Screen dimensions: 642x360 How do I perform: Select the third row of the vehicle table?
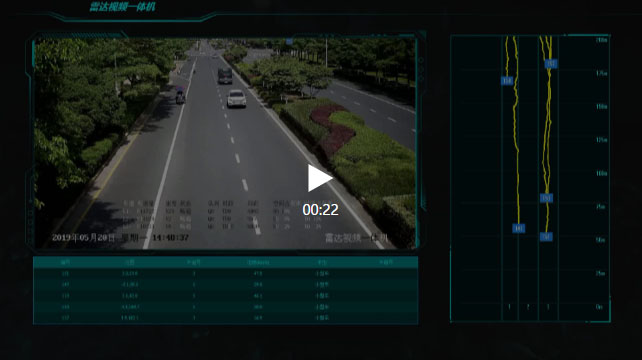coord(226,295)
